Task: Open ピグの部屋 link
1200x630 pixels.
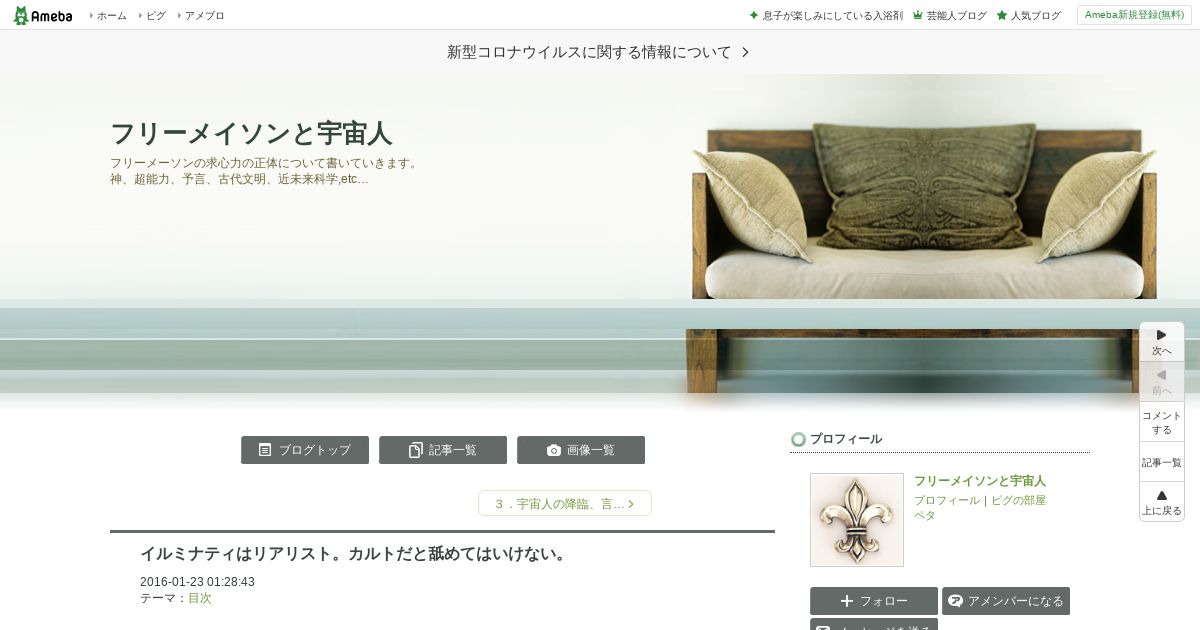Action: [x=1019, y=500]
